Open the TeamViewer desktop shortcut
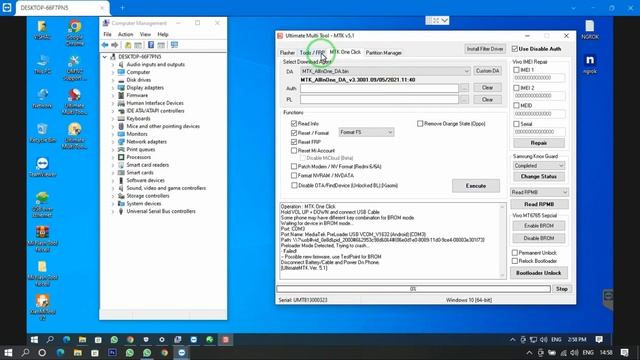Viewport: 640px width, 360px height. pos(42,167)
